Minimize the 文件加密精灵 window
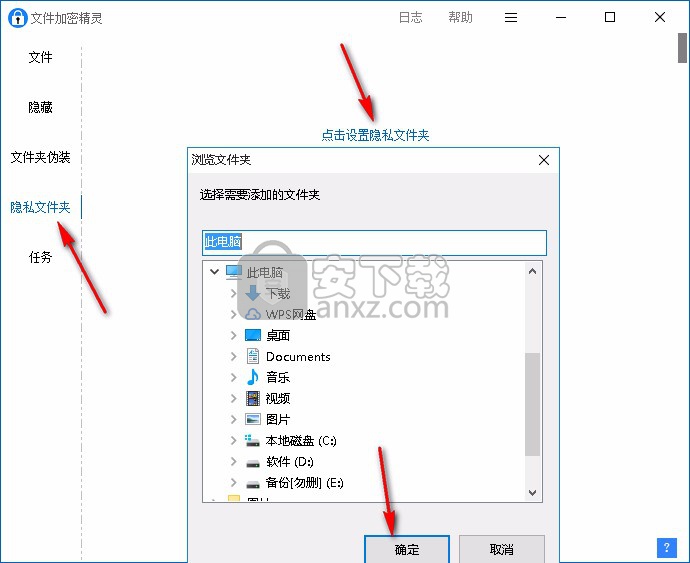 tap(561, 18)
